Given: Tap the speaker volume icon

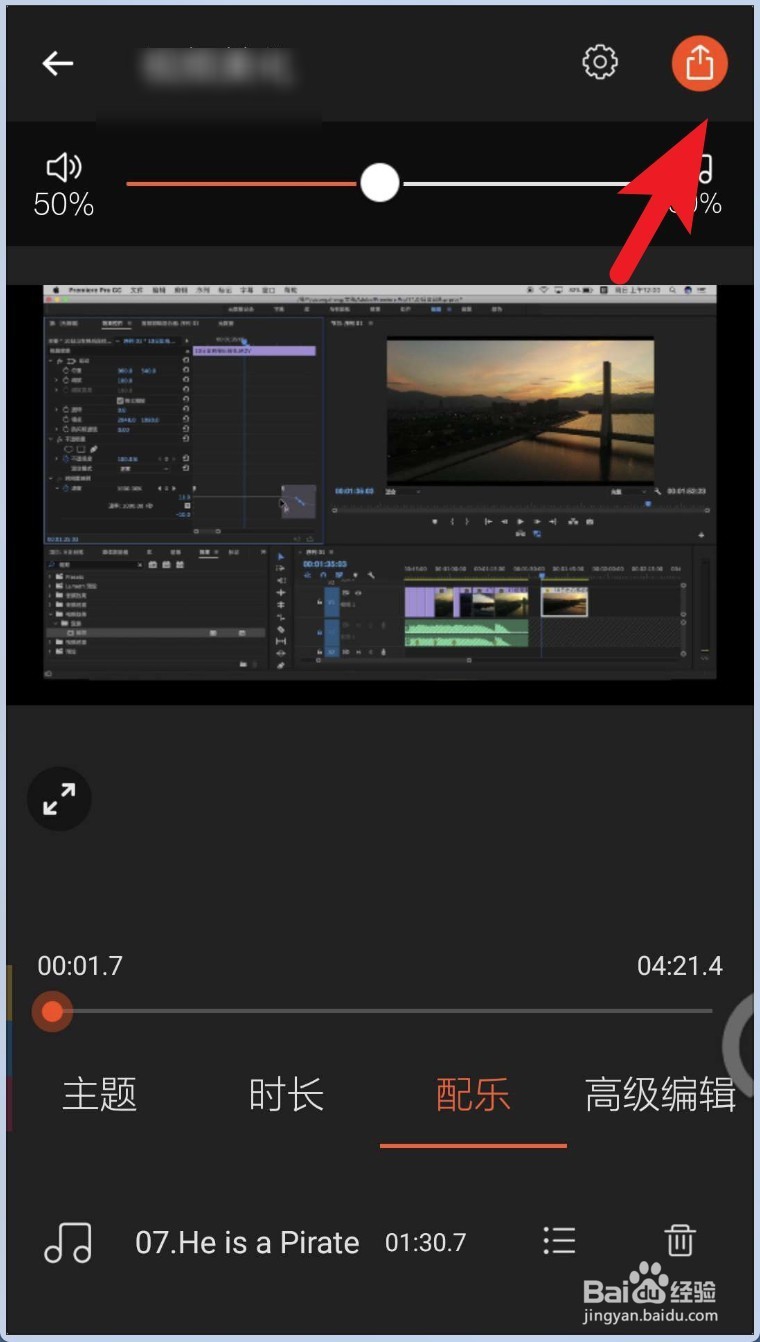Looking at the screenshot, I should [64, 167].
